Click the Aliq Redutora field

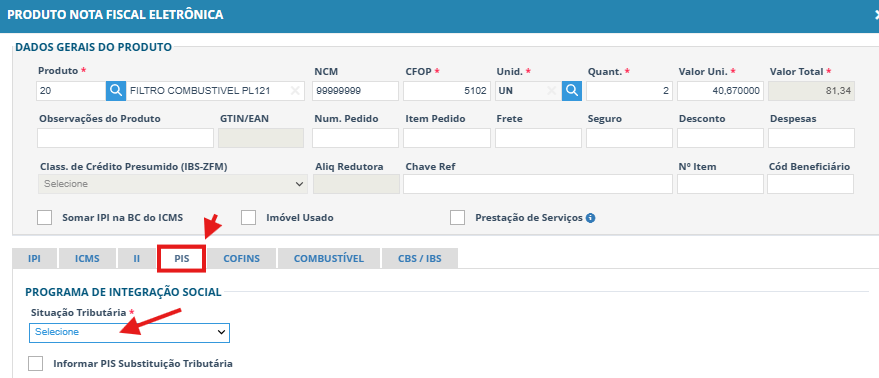(x=357, y=184)
